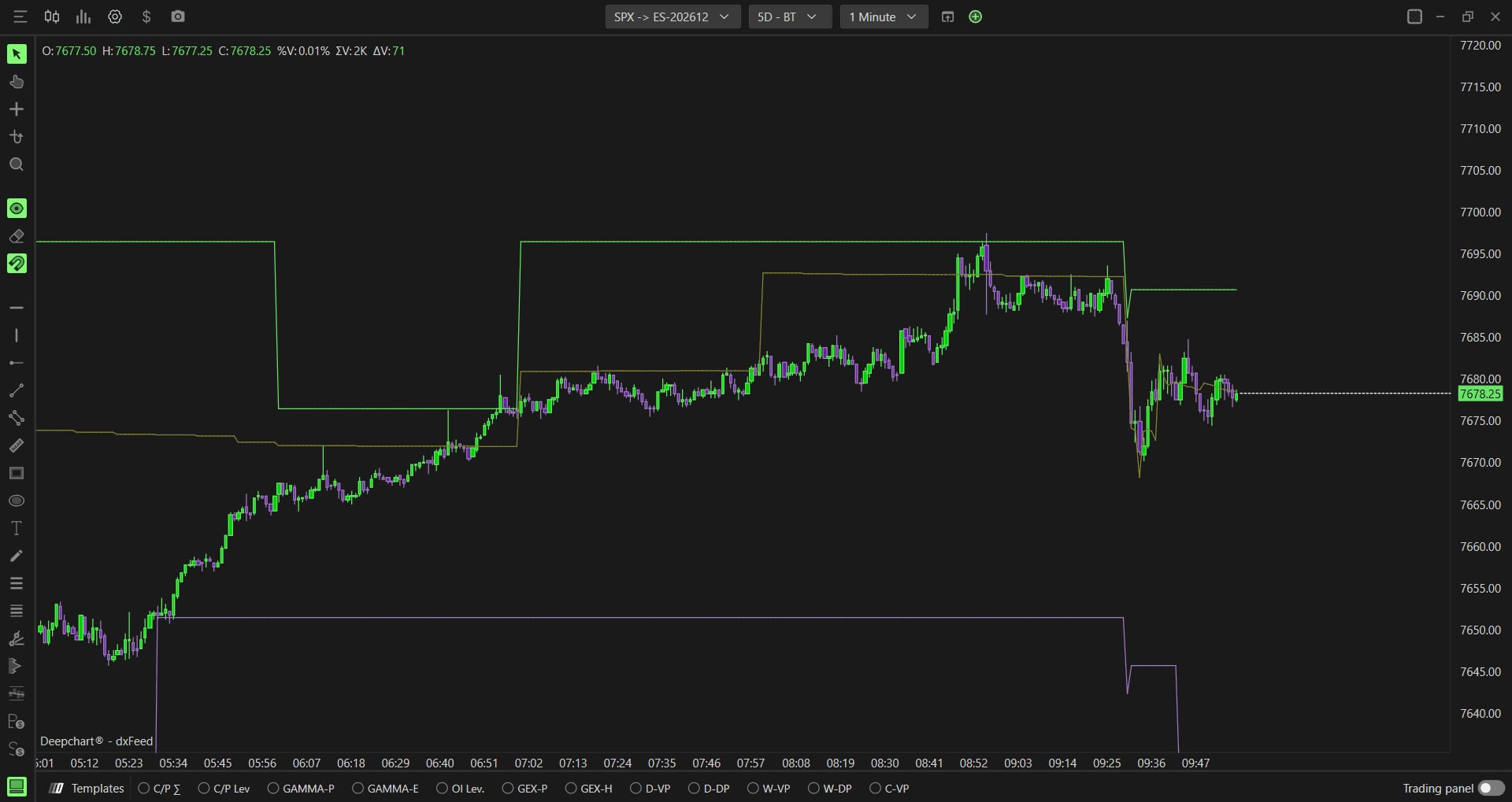1512x802 pixels.
Task: Choose the rectangle shape tool
Action: click(x=17, y=473)
